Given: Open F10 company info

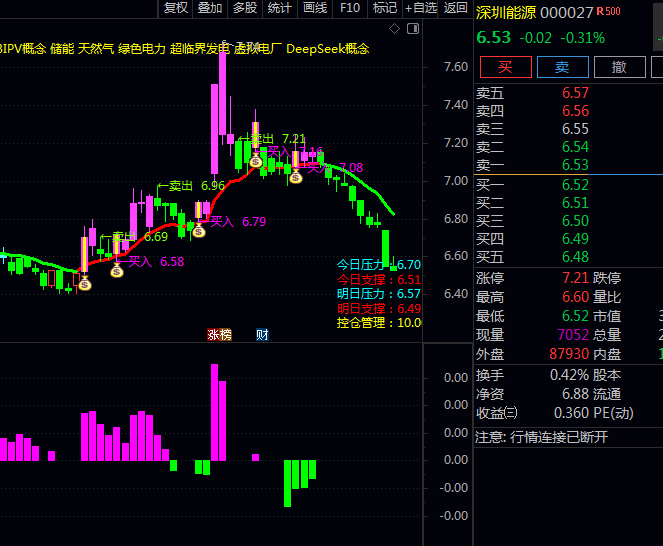Looking at the screenshot, I should (350, 8).
